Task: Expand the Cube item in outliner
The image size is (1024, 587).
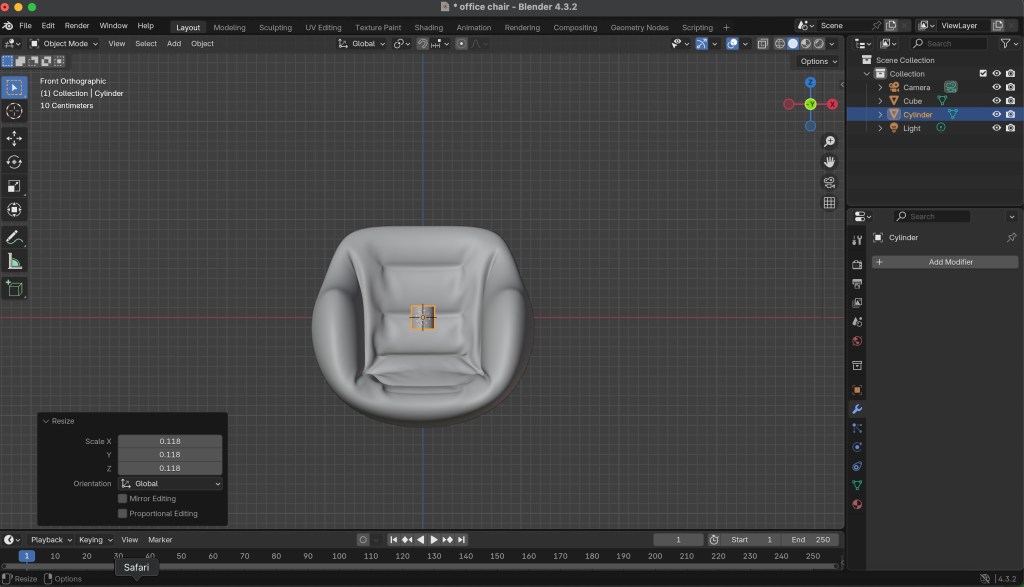Action: pos(880,101)
